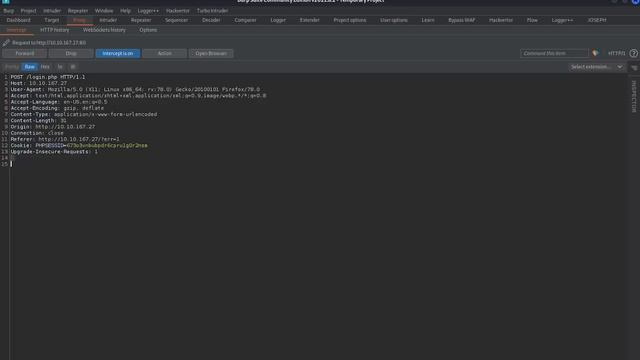Open the Turbo Intruder menu

[212, 11]
